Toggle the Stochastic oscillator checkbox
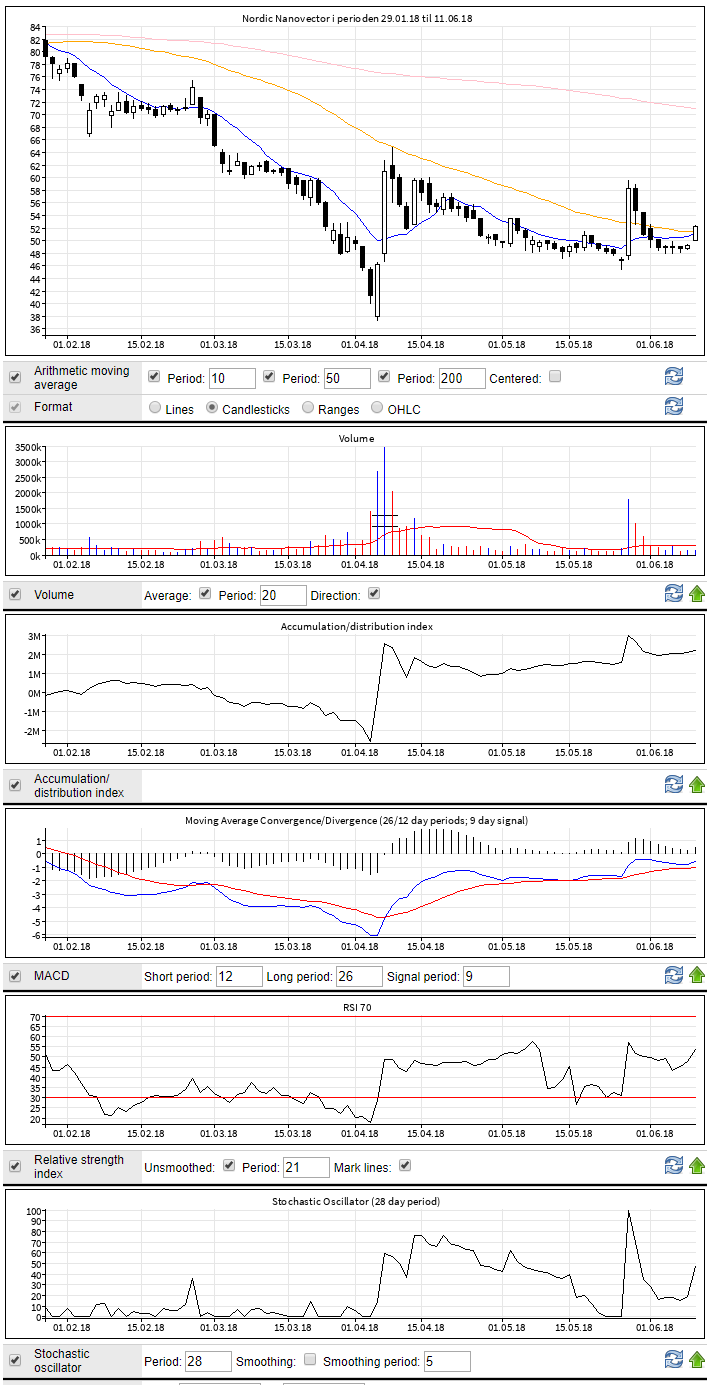Screen dimensions: 711x1385 click(15, 1360)
